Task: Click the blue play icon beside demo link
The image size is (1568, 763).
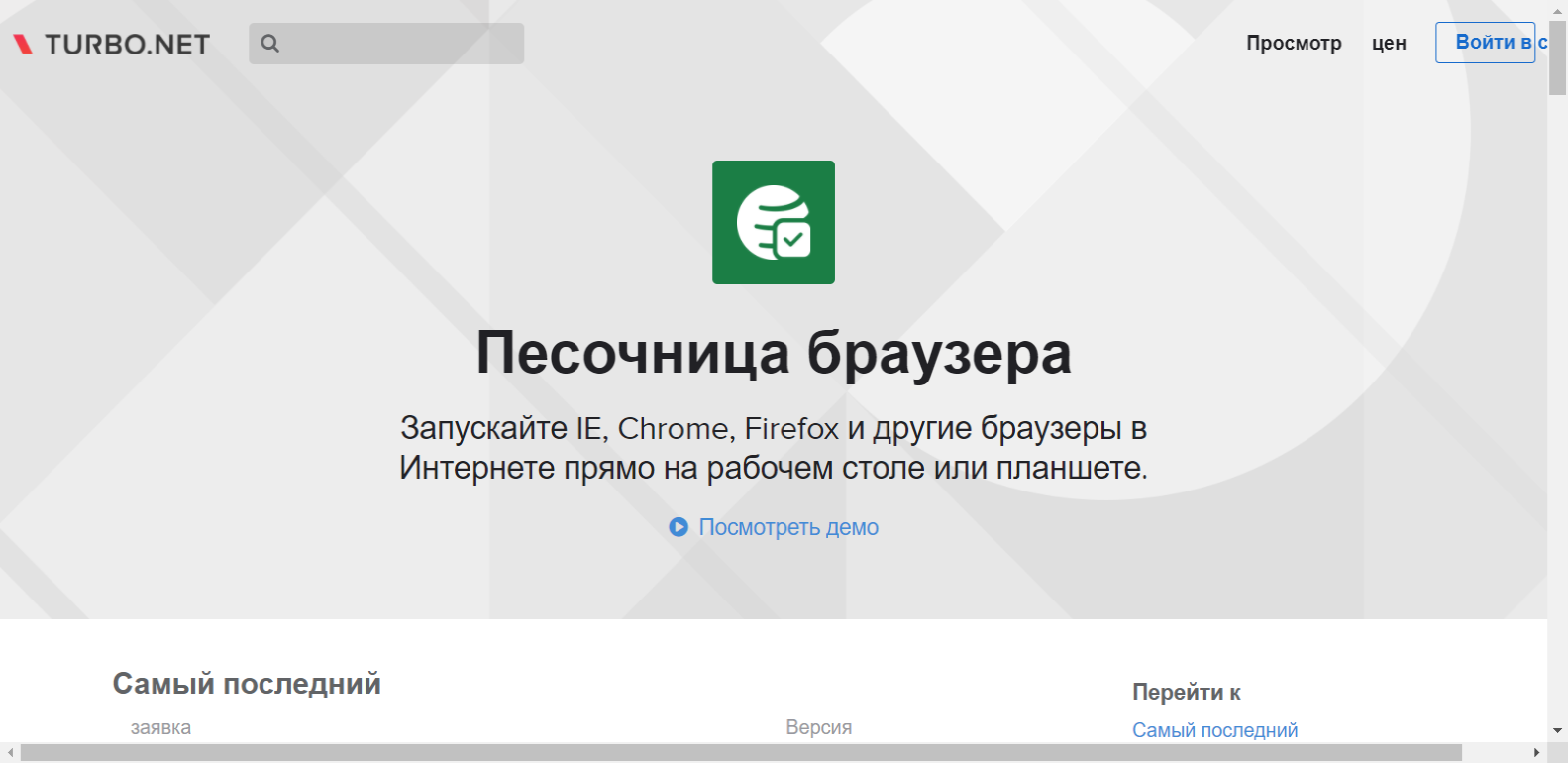Action: [x=679, y=527]
